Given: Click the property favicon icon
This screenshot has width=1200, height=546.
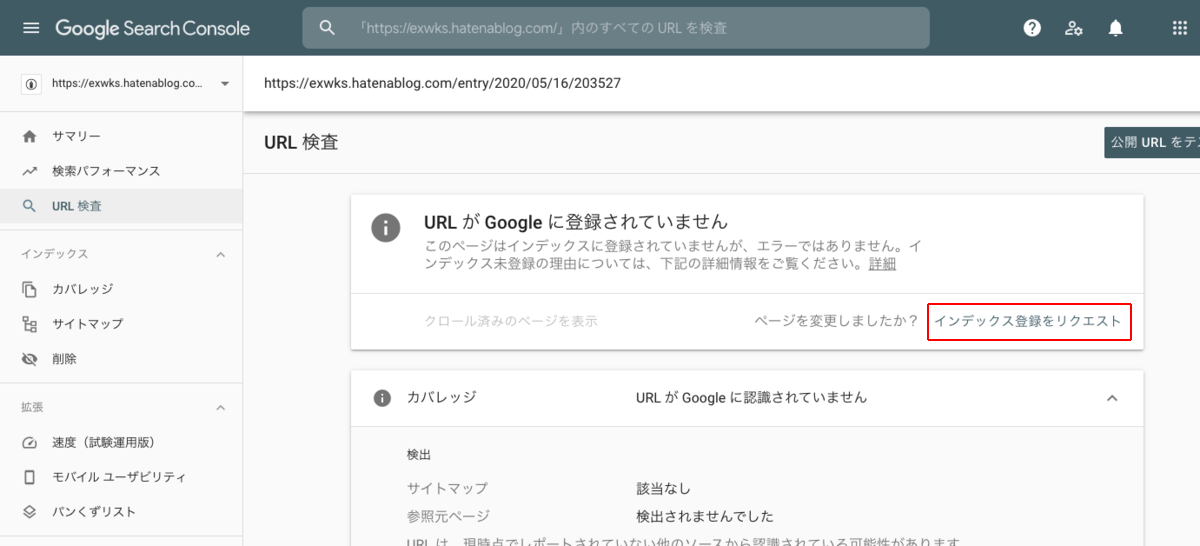Looking at the screenshot, I should (x=31, y=84).
